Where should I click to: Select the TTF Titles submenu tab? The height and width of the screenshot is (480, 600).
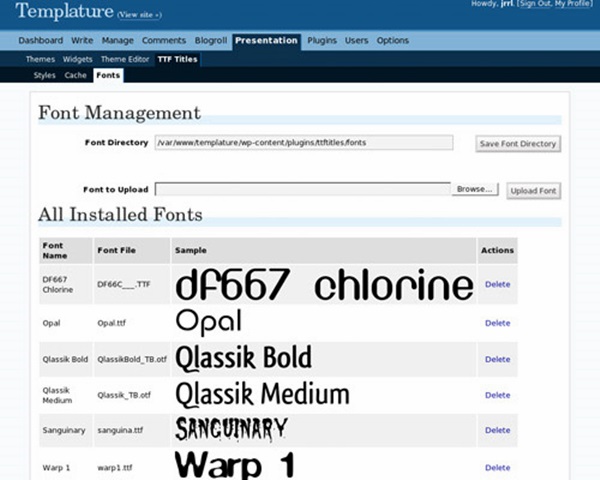tap(178, 59)
